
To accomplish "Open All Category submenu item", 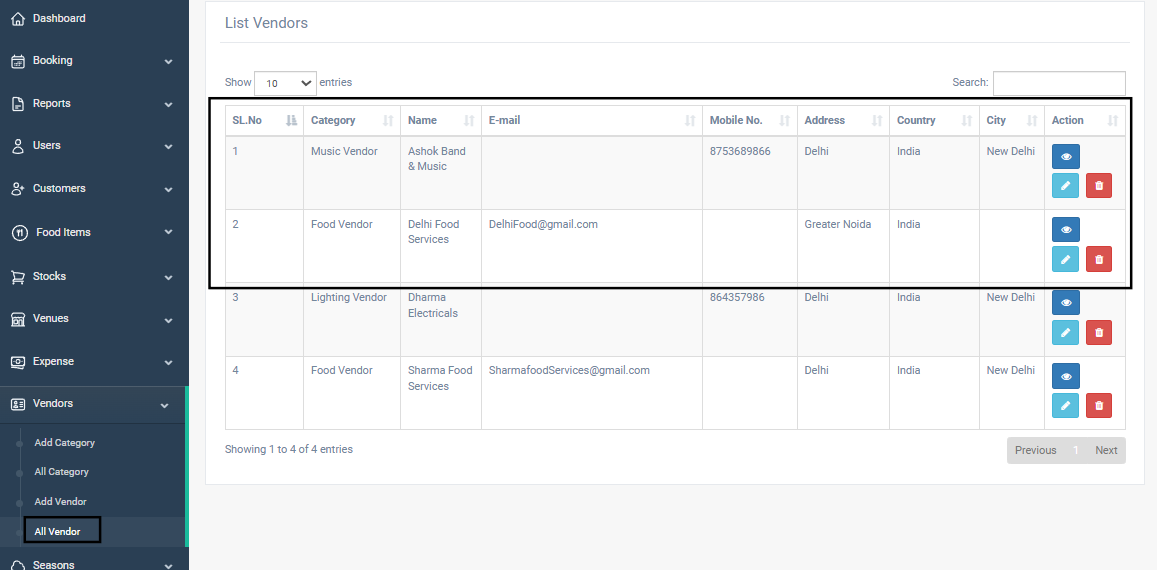I will [x=61, y=472].
